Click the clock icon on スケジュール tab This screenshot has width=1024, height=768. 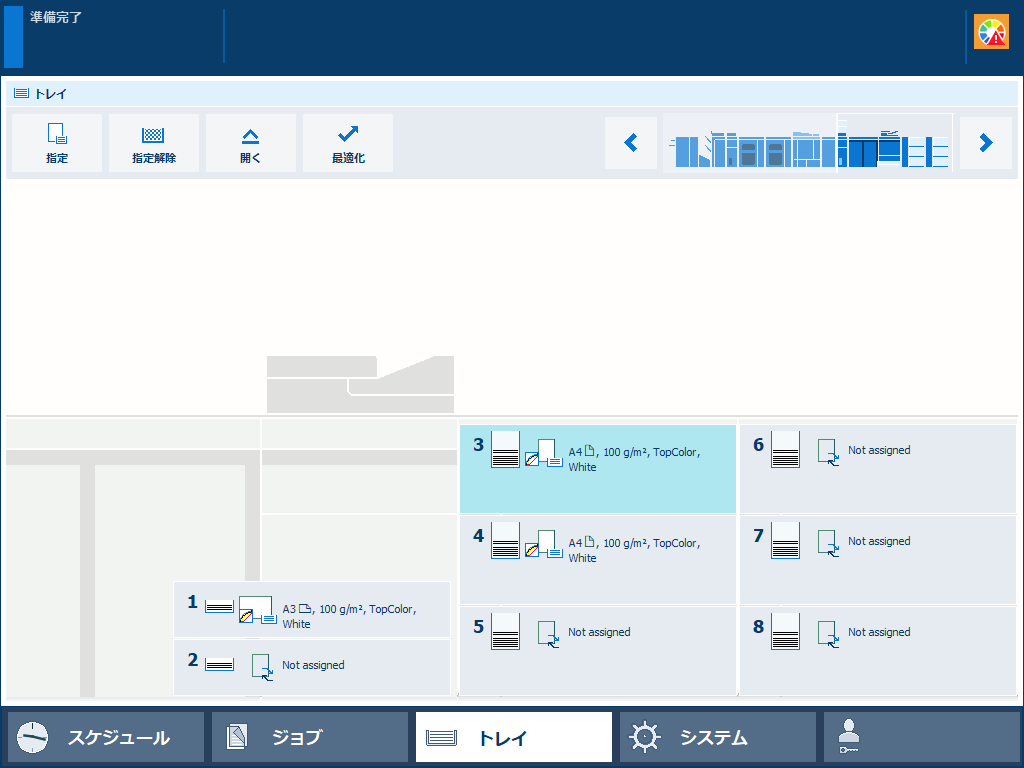coord(32,737)
